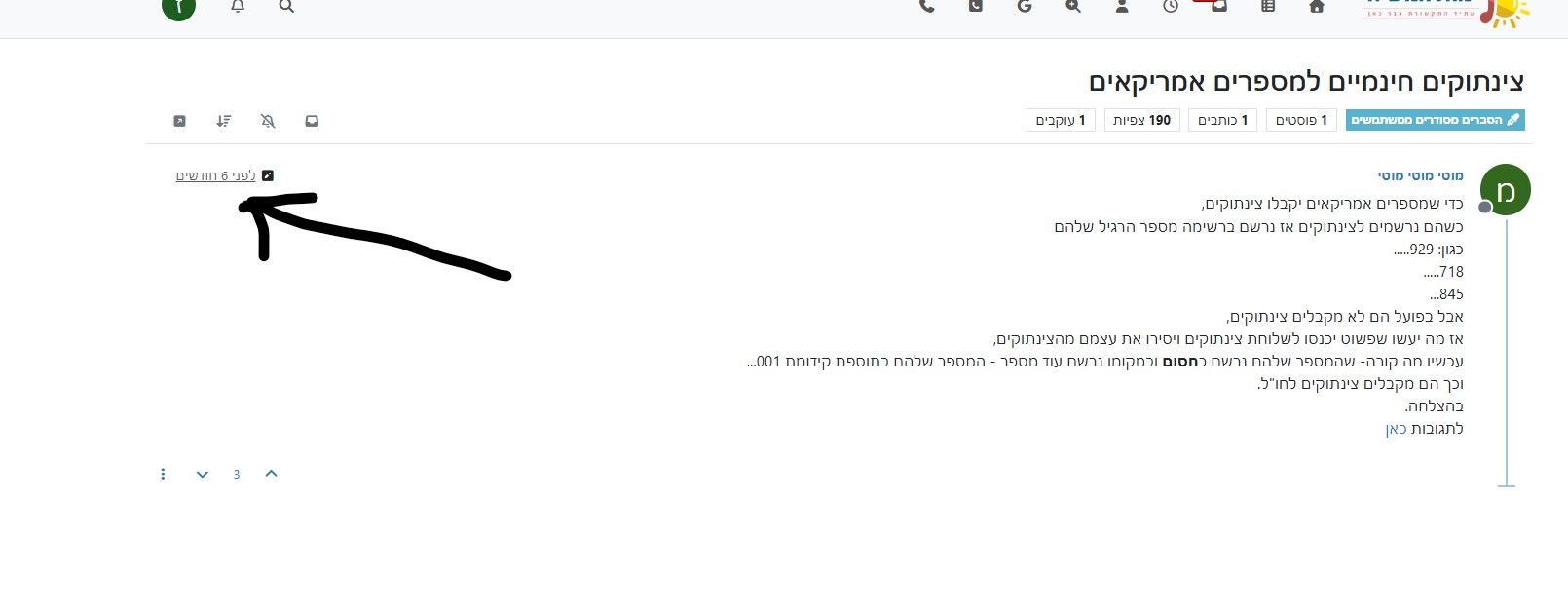
Task: Open the 'כאן' link in the post
Action: point(1397,429)
